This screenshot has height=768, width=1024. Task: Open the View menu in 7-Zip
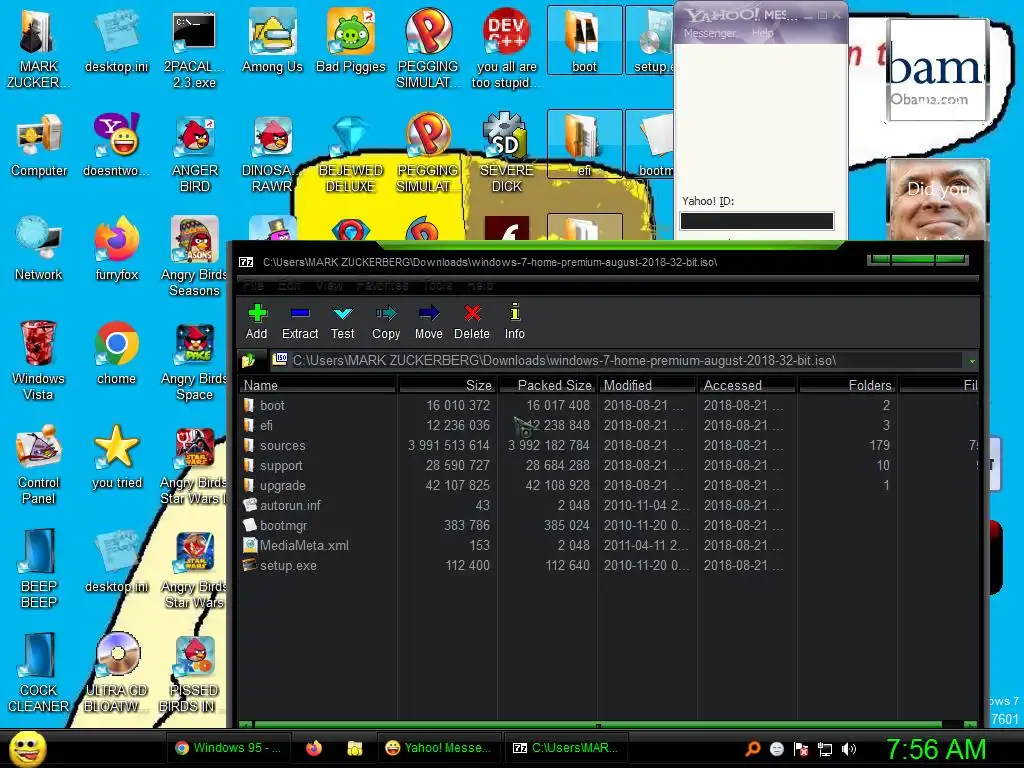coord(329,285)
